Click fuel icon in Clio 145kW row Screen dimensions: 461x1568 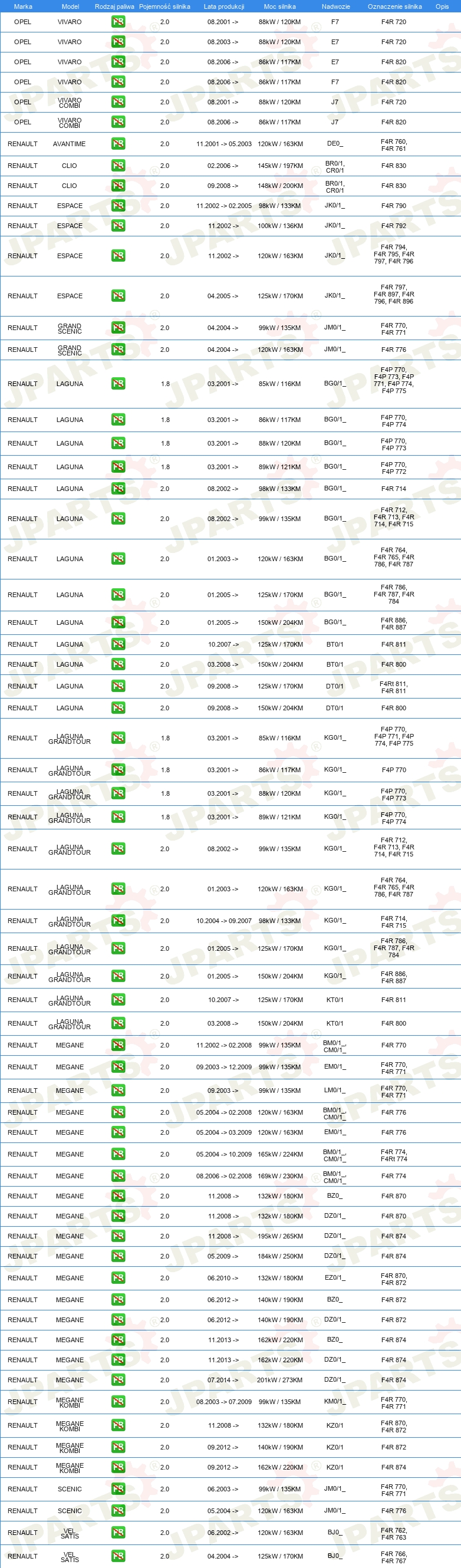(118, 166)
